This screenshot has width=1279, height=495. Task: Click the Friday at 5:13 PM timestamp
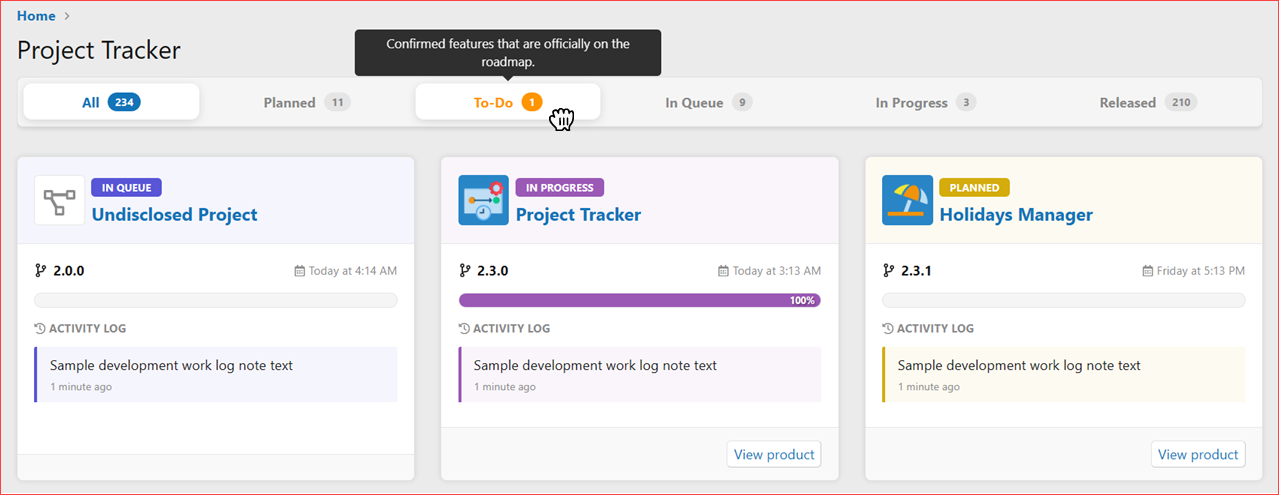1201,271
